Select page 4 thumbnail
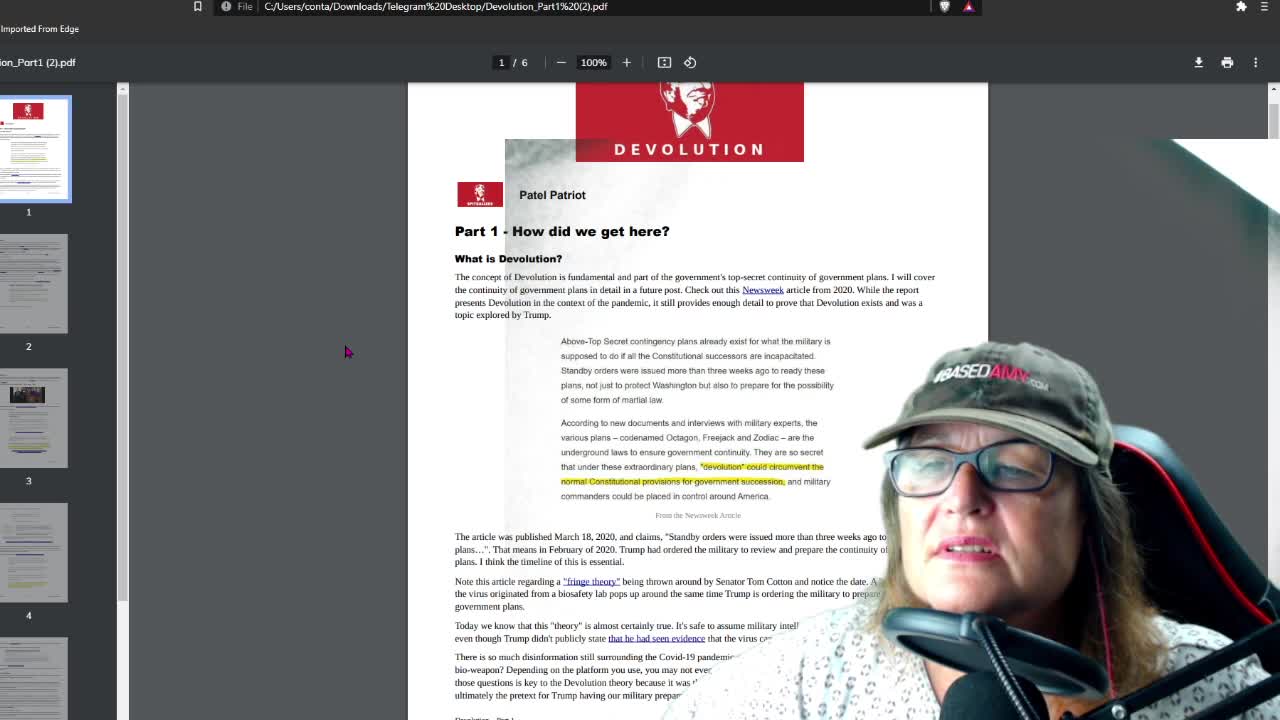This screenshot has width=1280, height=720. [34, 553]
